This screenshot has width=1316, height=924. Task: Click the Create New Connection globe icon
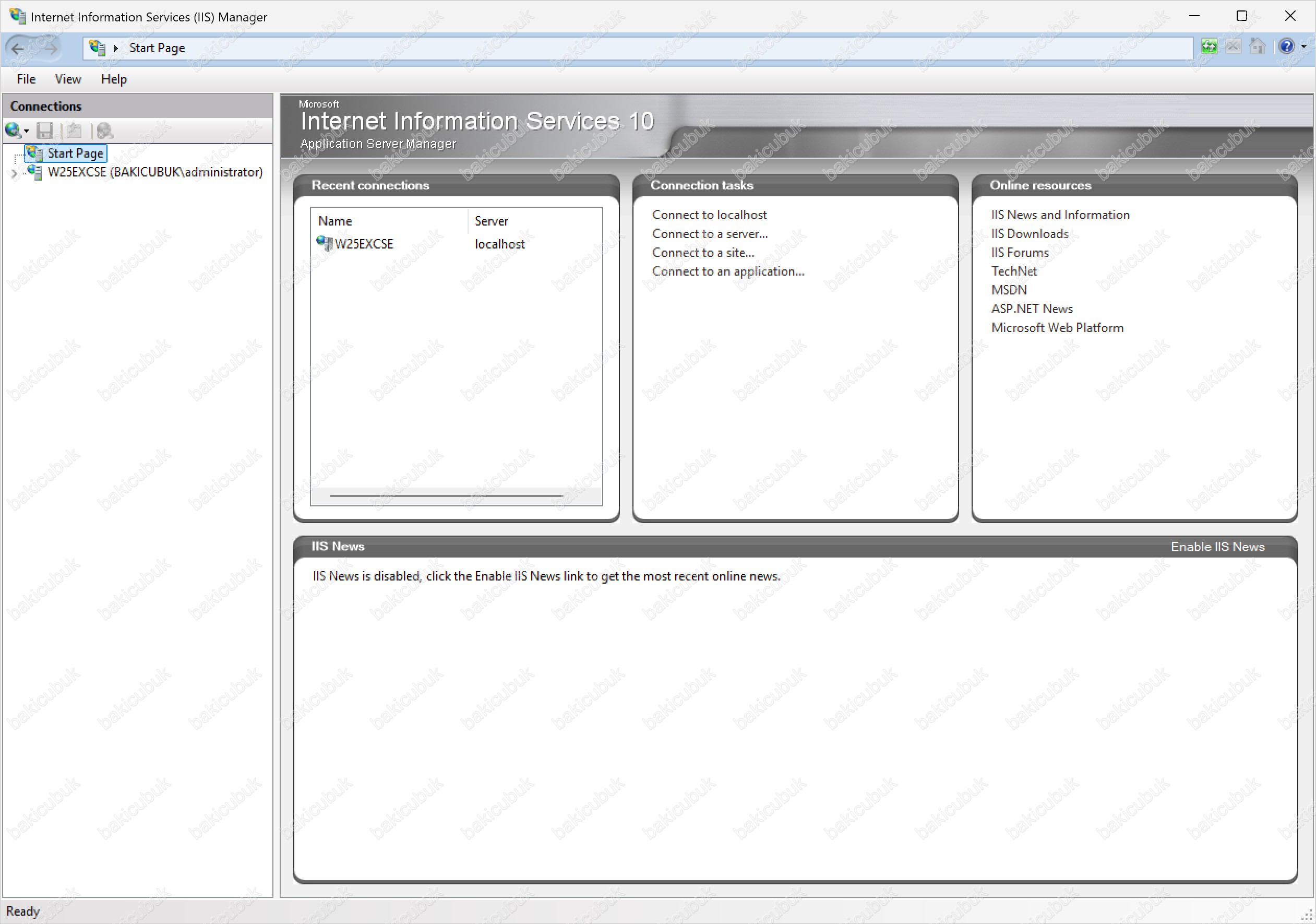click(x=13, y=130)
